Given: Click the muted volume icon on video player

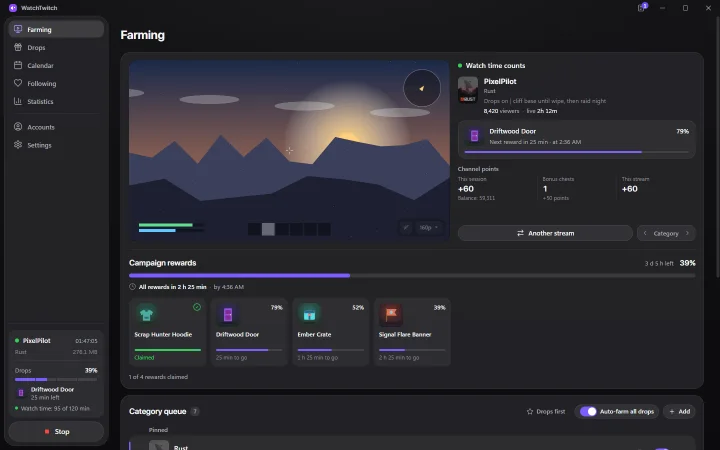Looking at the screenshot, I should click(x=405, y=227).
